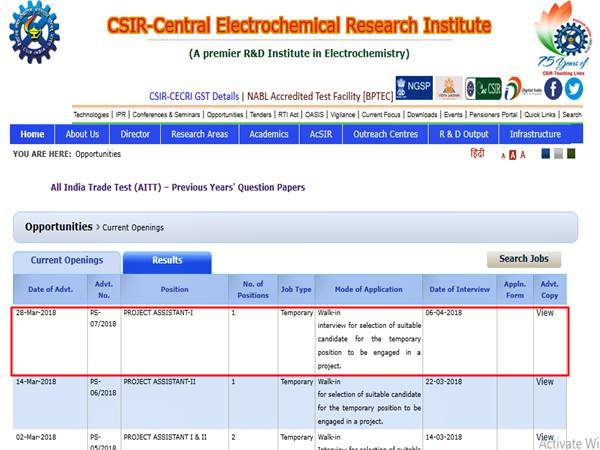Open the Academics menu

pos(269,134)
